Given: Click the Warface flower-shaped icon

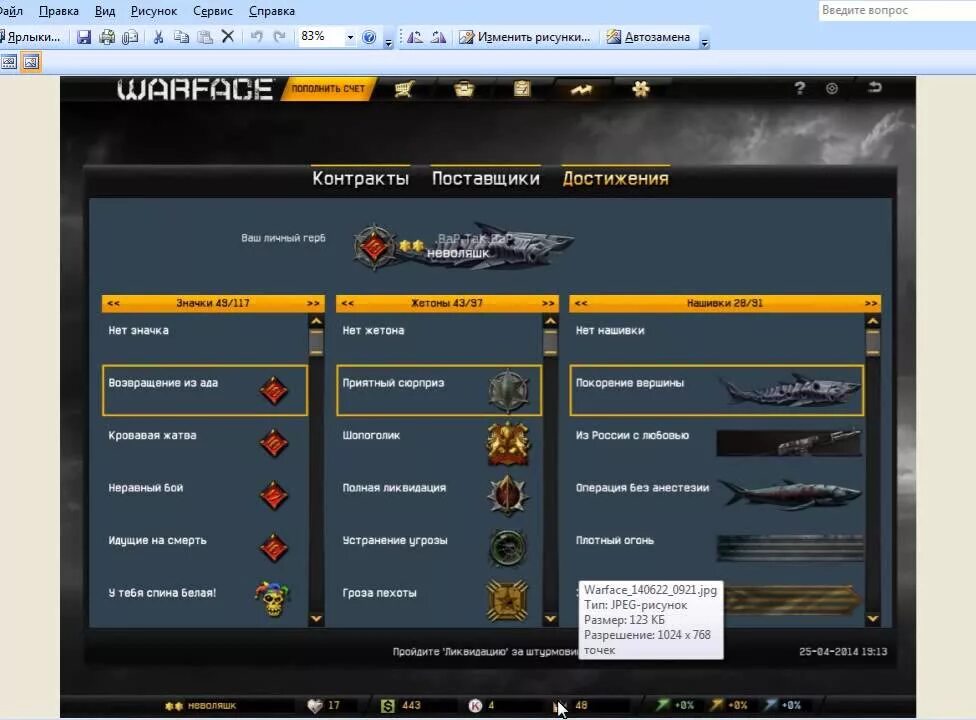Looking at the screenshot, I should tap(640, 89).
